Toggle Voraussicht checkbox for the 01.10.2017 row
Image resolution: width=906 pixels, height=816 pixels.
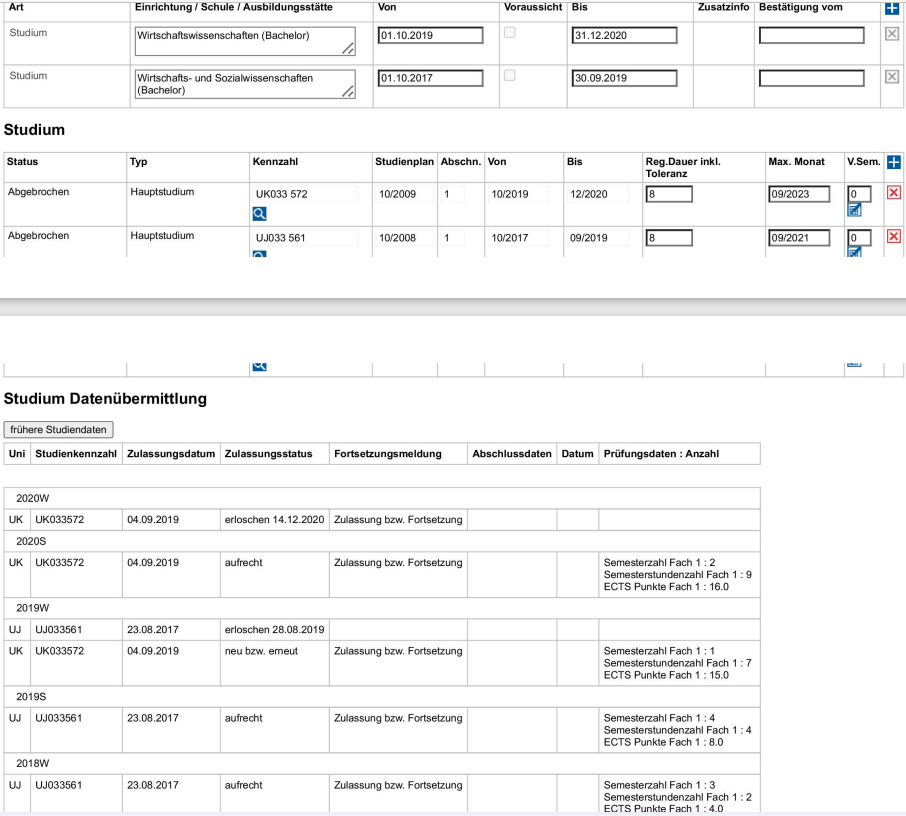coord(510,76)
